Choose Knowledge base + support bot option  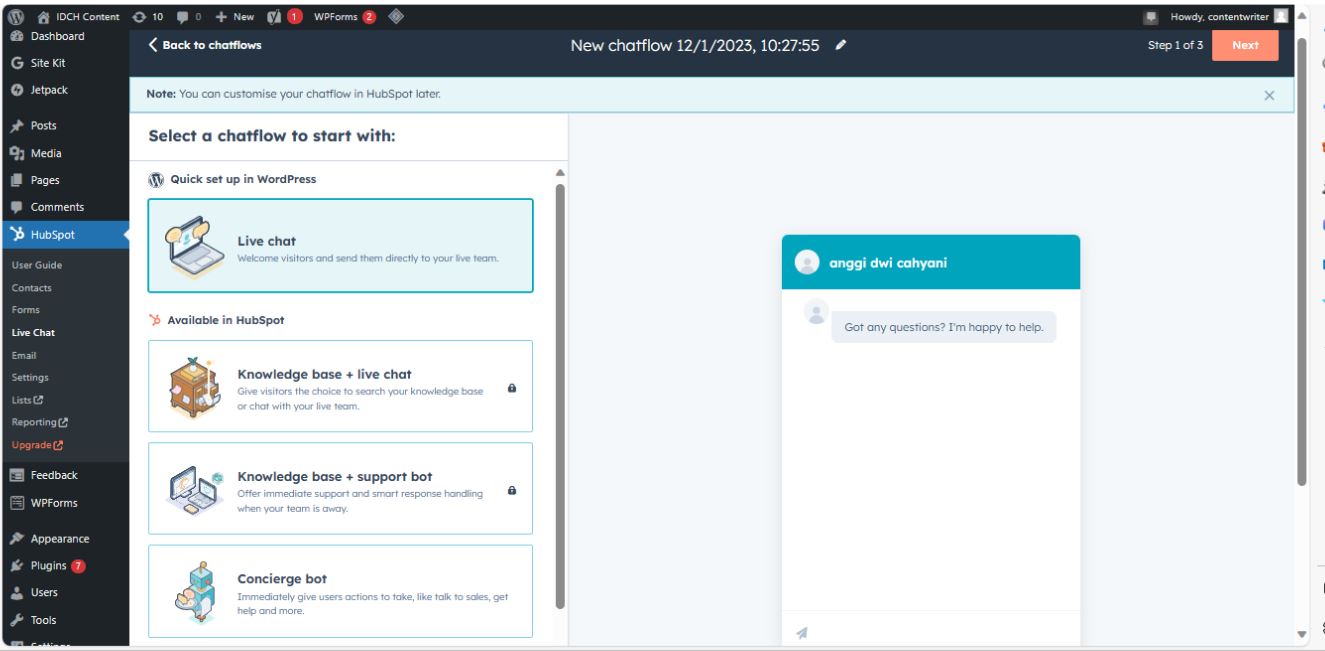pos(340,488)
